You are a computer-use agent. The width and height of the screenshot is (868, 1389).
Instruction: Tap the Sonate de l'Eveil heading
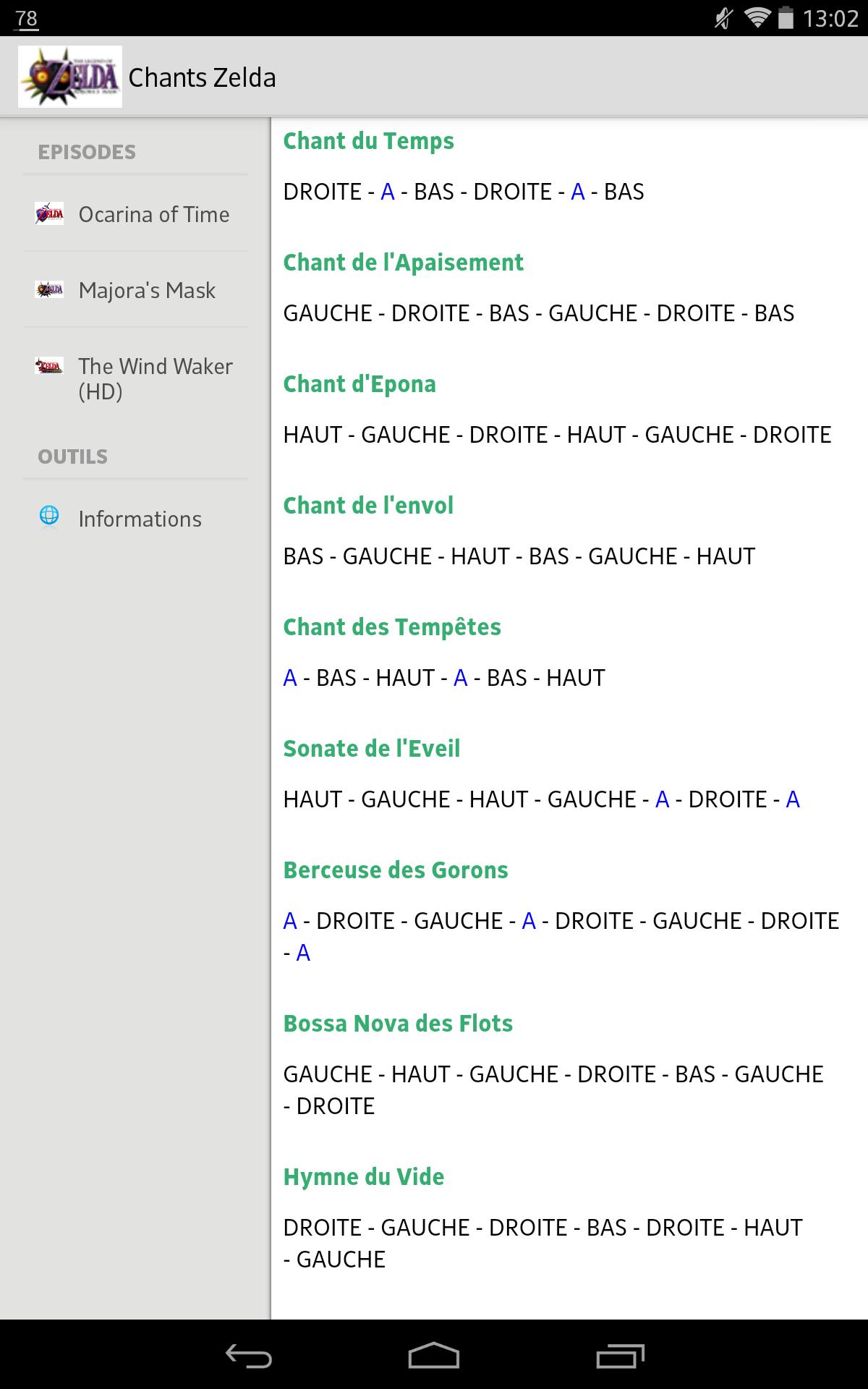tap(372, 749)
